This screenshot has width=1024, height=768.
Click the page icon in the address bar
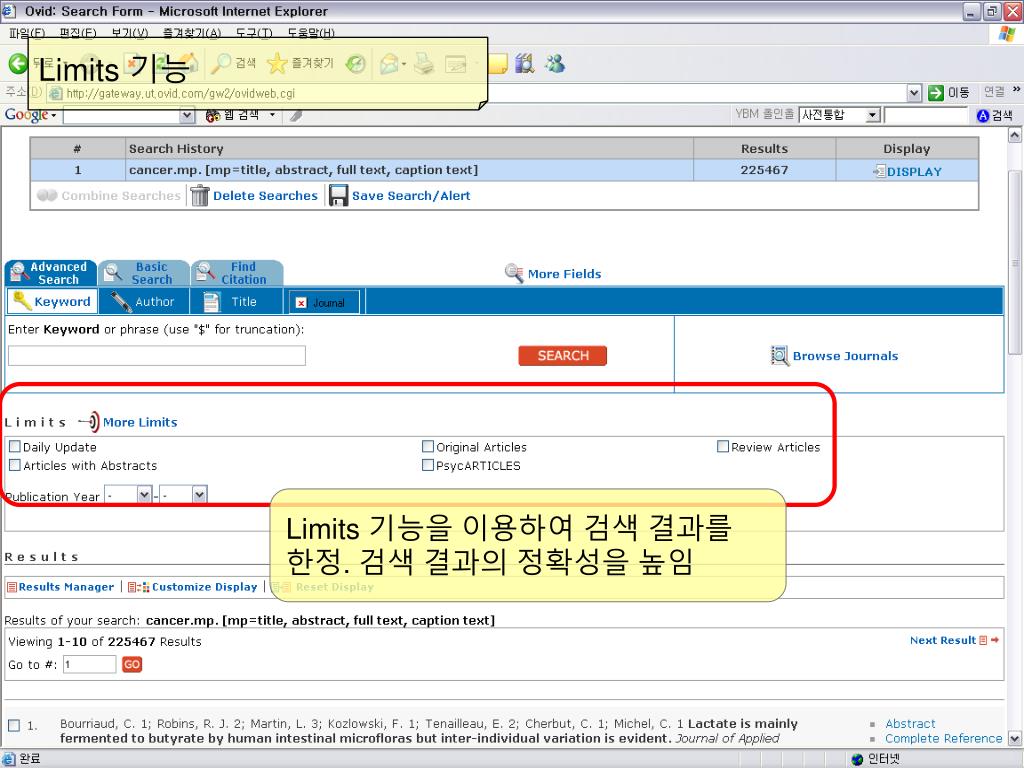[x=56, y=93]
